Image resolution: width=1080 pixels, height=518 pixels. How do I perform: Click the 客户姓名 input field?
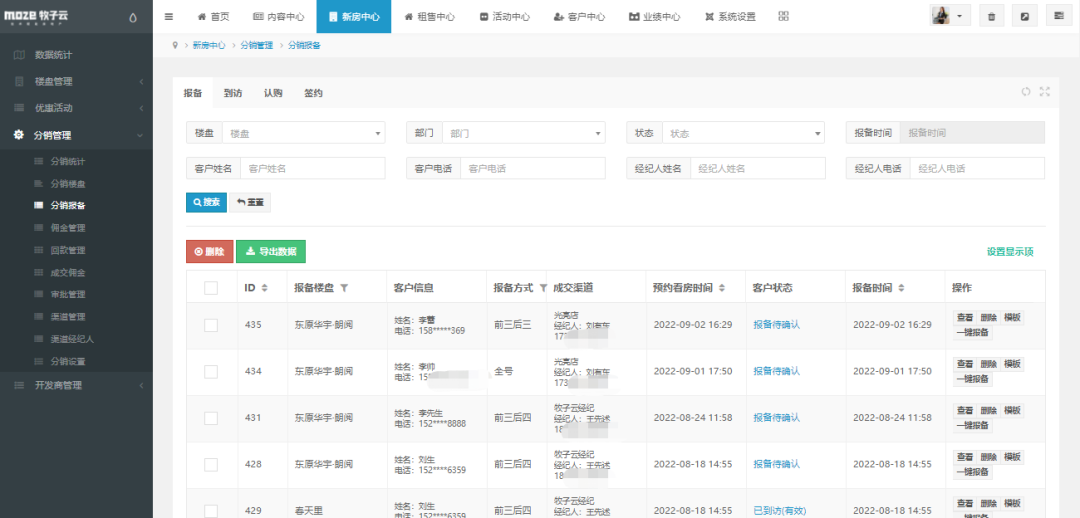click(x=312, y=168)
